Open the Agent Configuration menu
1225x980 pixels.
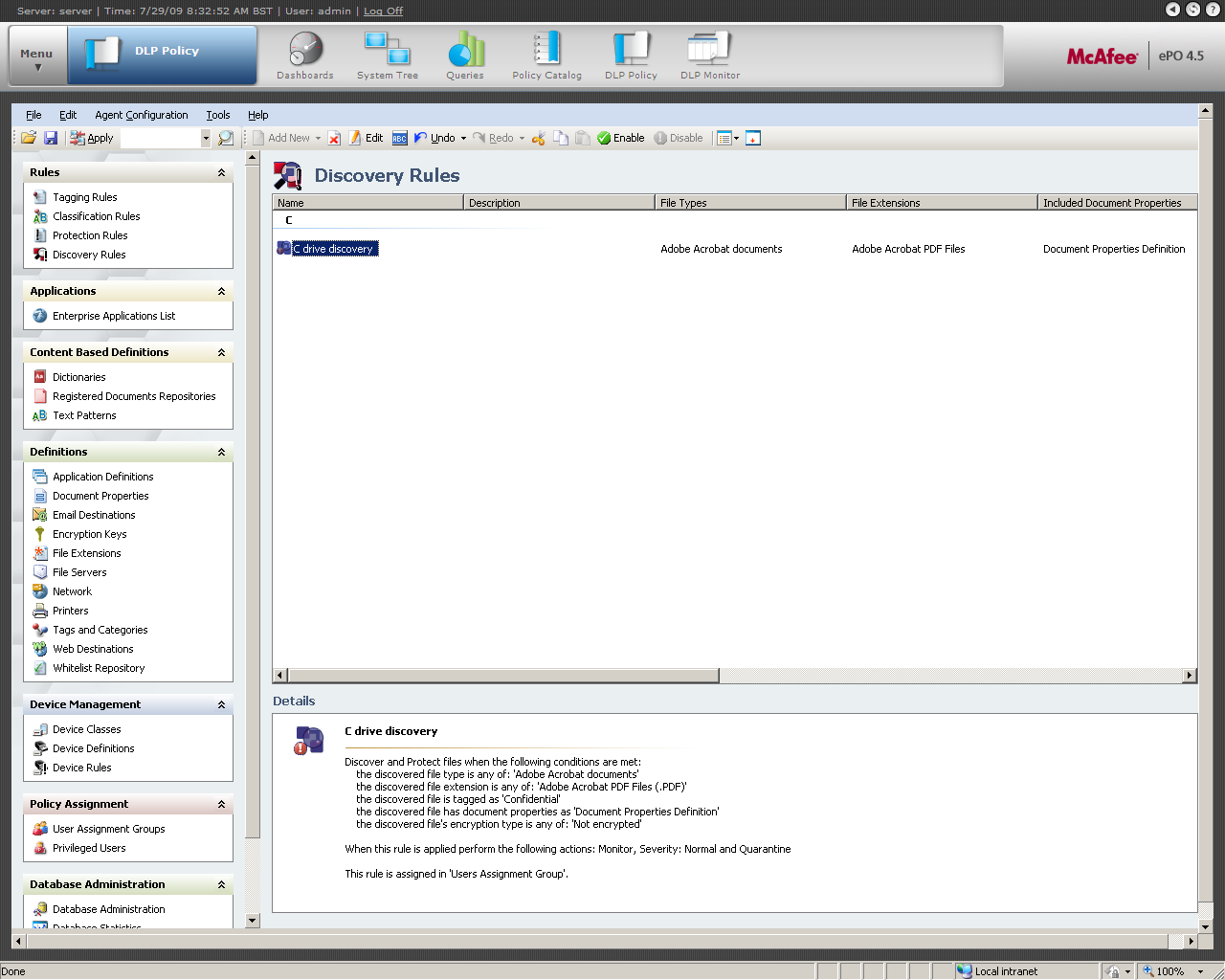click(x=142, y=115)
